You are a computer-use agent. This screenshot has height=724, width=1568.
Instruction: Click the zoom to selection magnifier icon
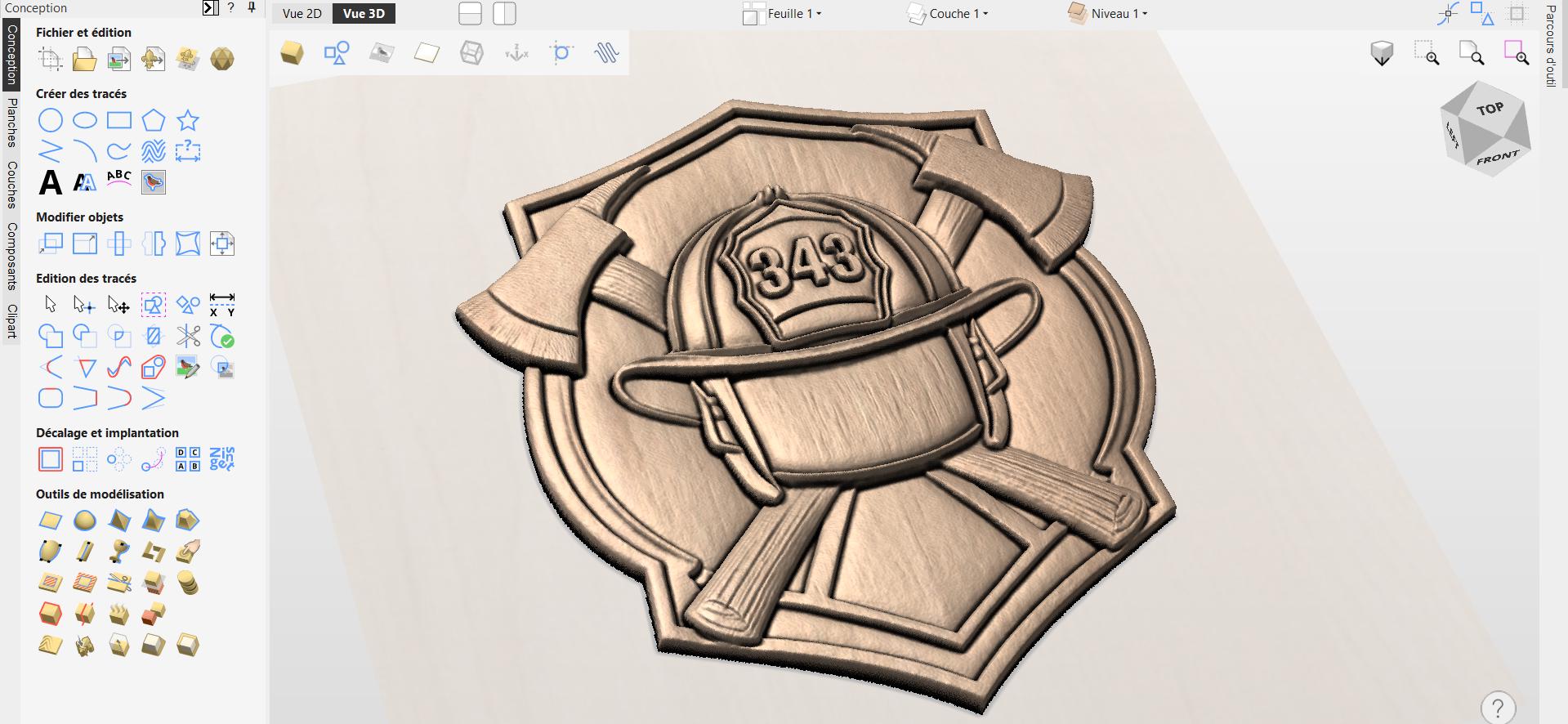pos(1517,53)
